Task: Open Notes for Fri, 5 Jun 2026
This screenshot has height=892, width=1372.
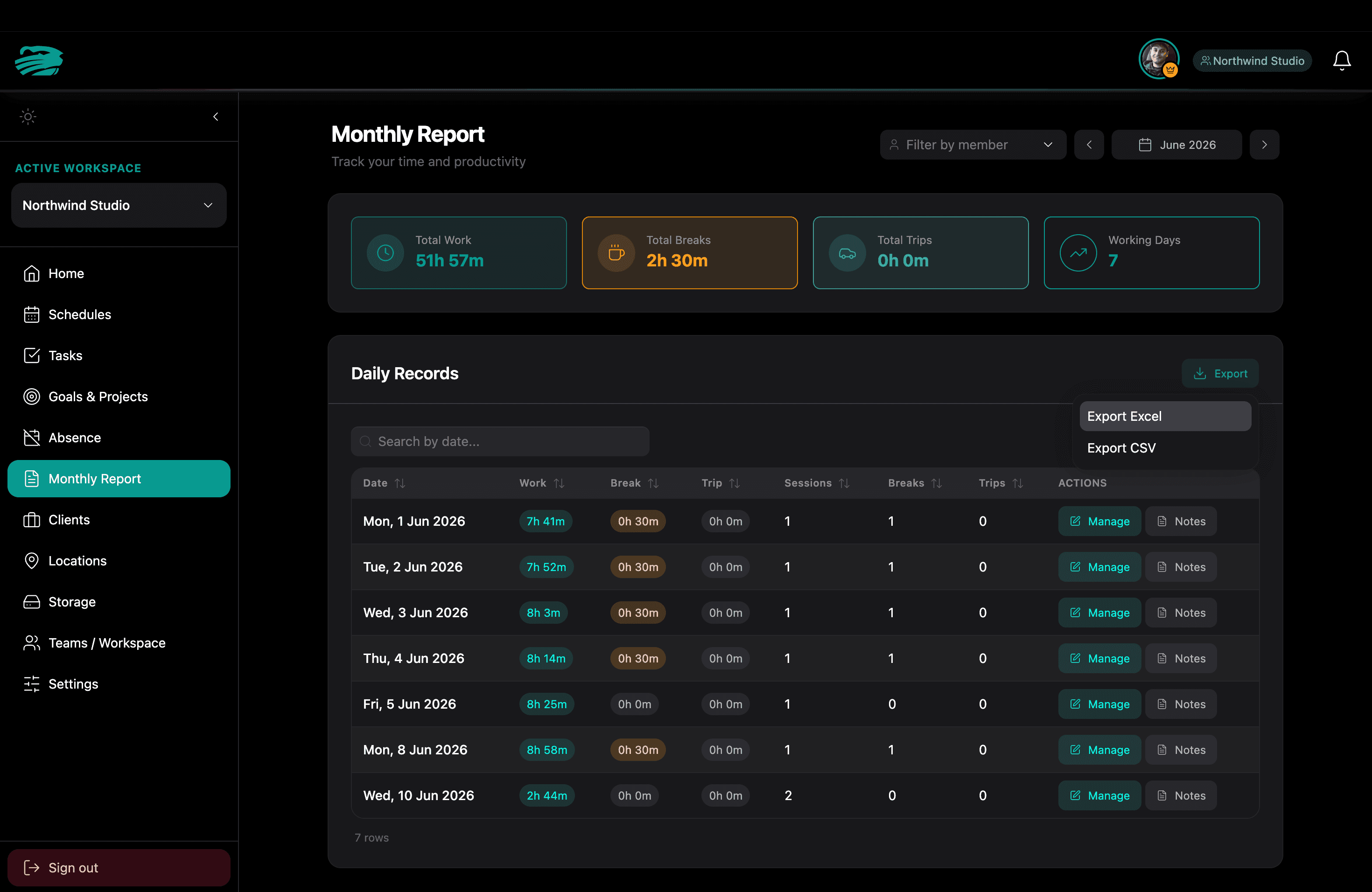Action: 1181,704
